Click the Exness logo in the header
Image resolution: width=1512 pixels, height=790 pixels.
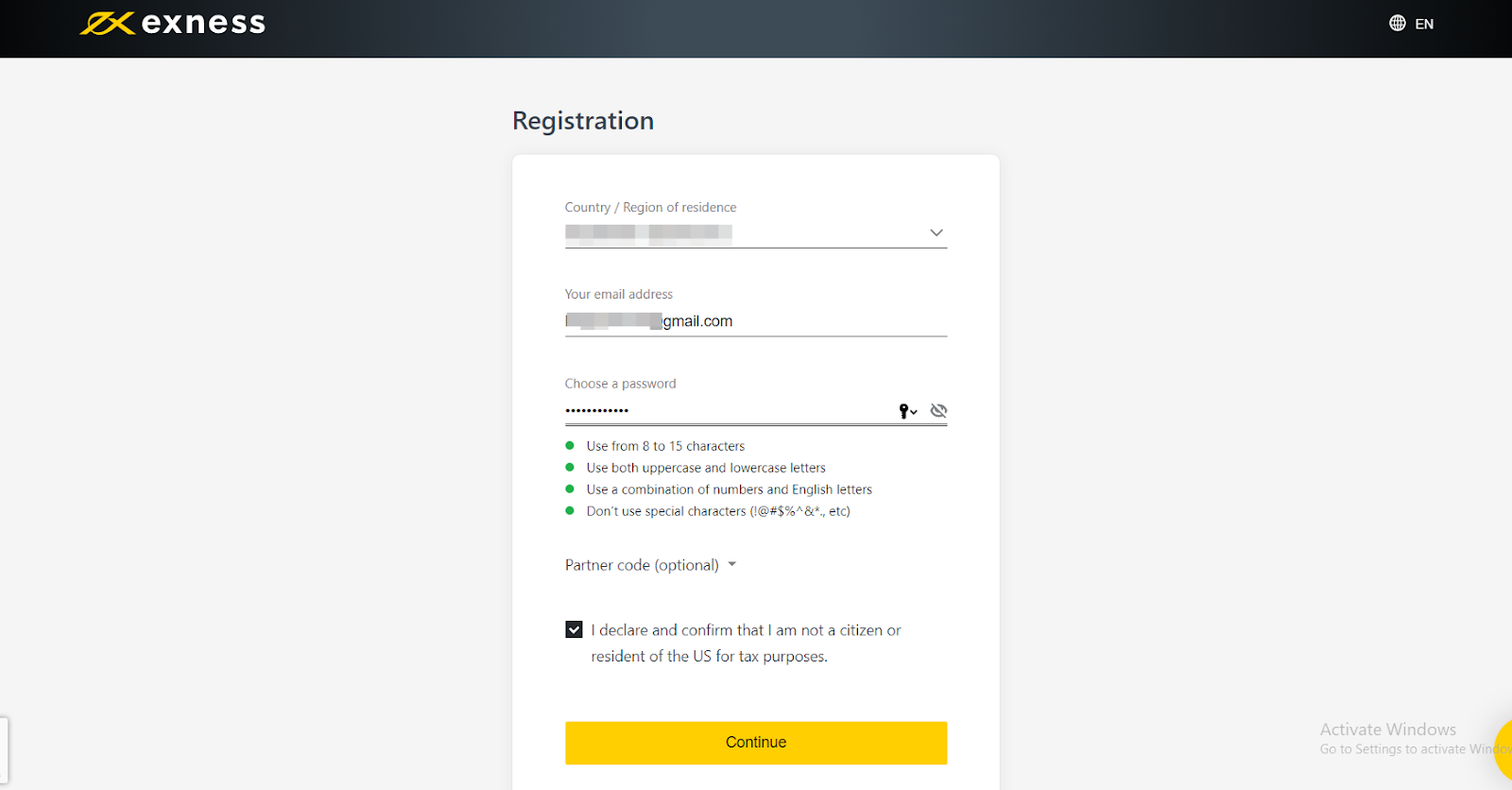point(173,24)
